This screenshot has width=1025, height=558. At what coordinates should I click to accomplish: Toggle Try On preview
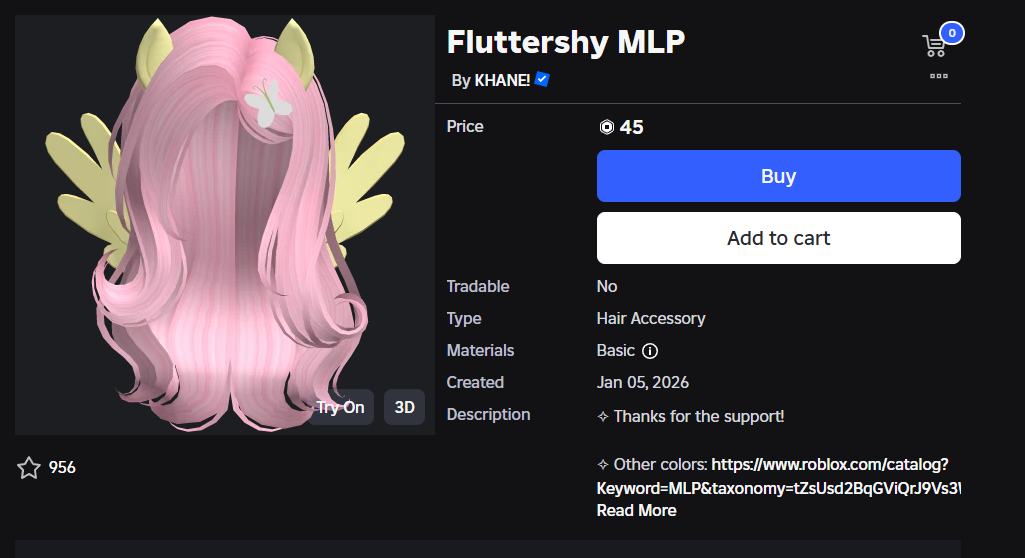point(341,407)
